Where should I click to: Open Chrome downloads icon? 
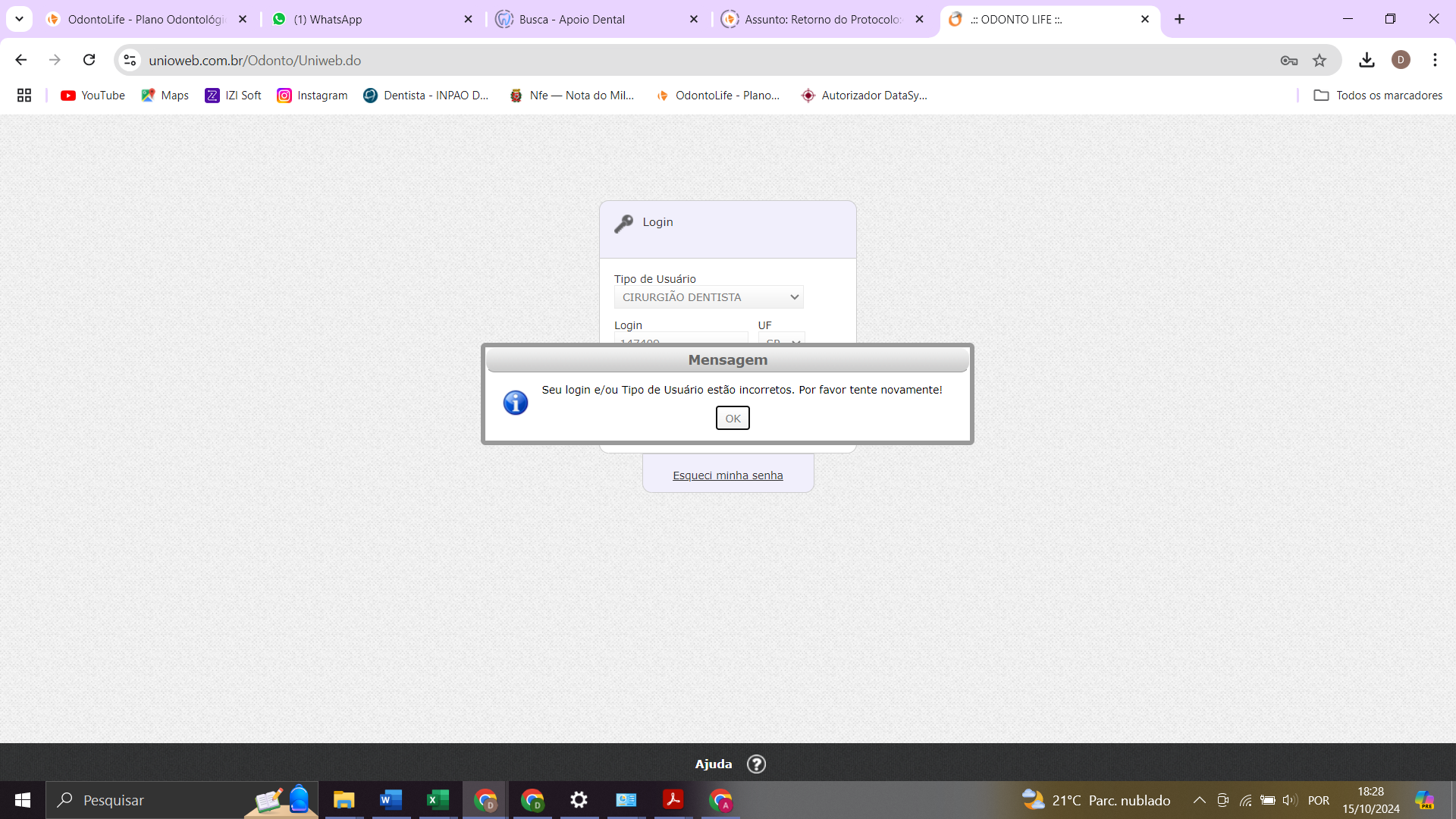[x=1367, y=60]
